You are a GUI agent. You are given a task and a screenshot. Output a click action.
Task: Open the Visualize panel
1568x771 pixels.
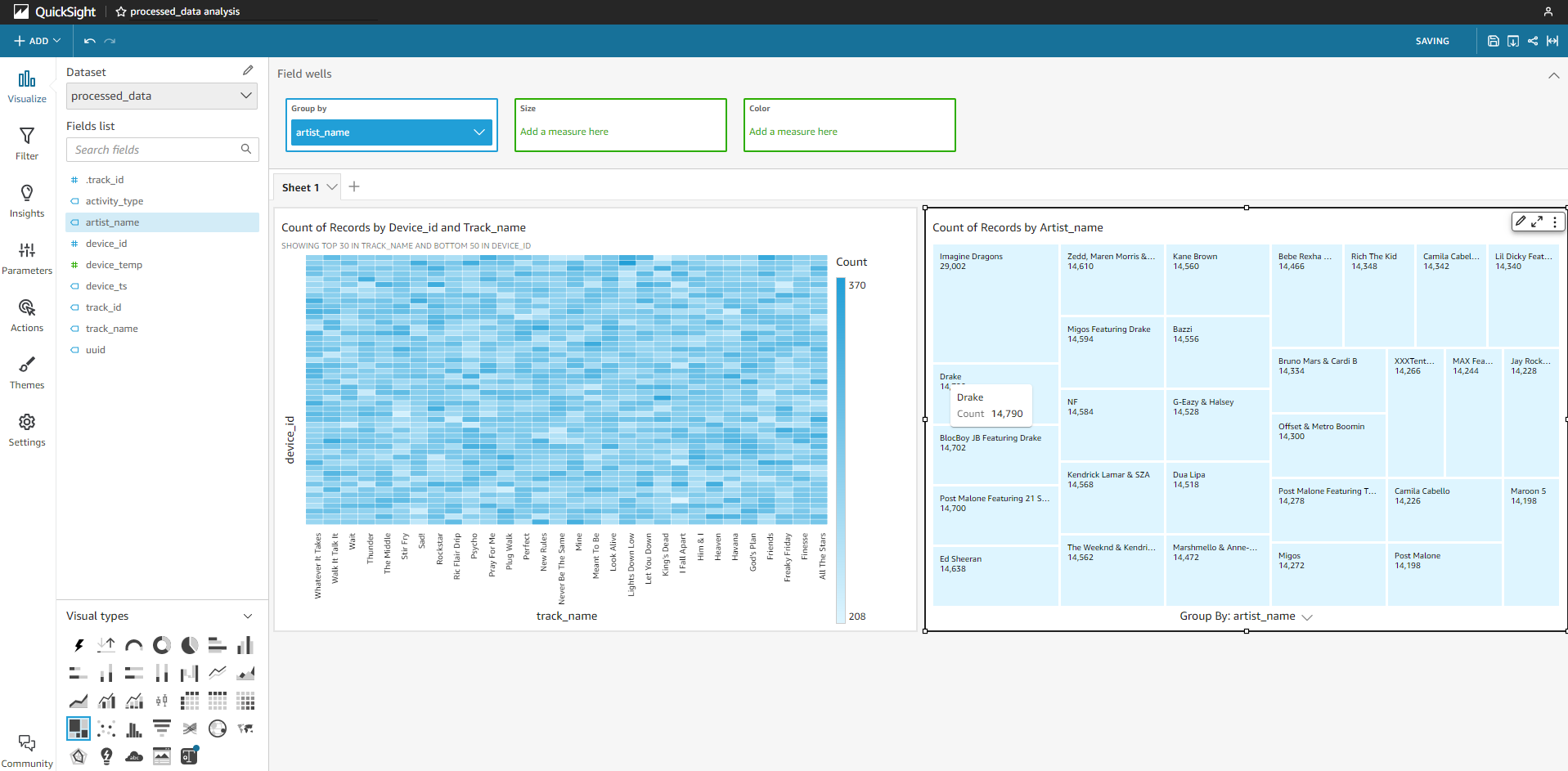point(27,87)
